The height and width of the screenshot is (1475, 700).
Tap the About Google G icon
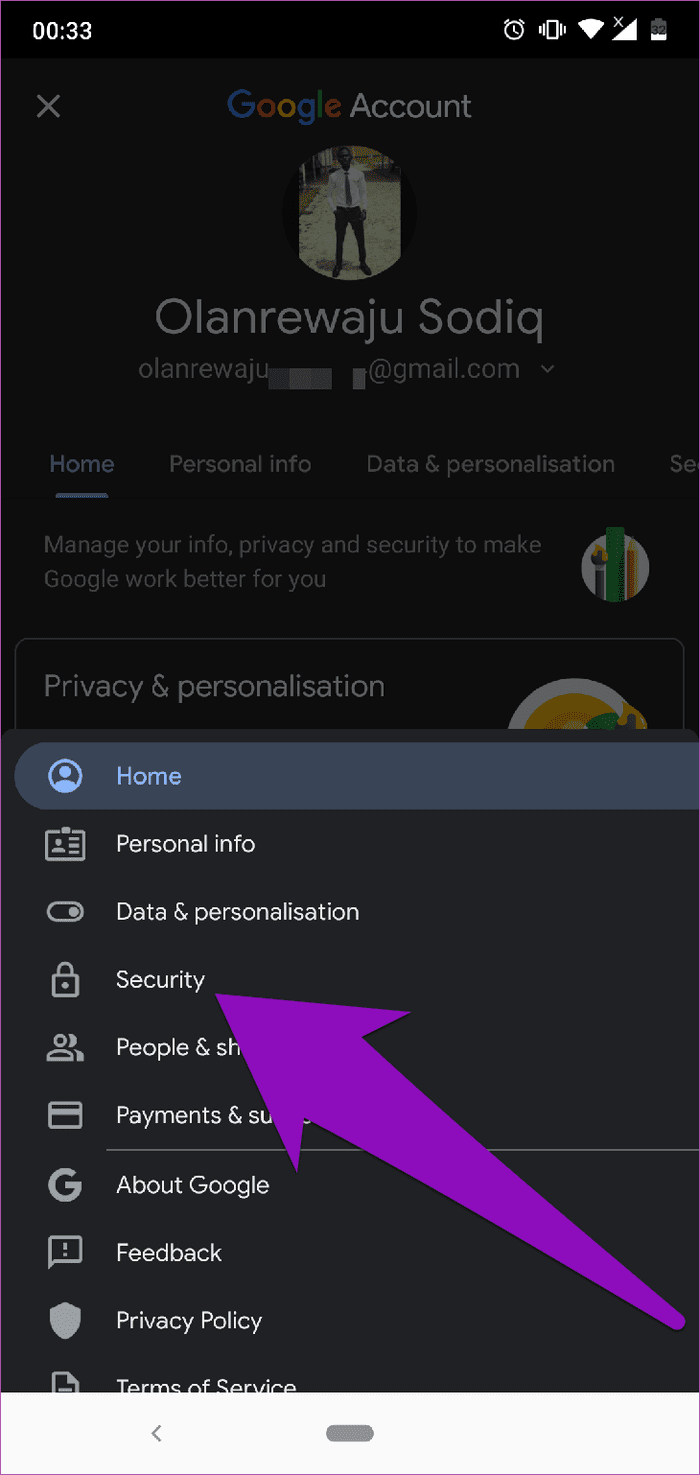tap(66, 1185)
